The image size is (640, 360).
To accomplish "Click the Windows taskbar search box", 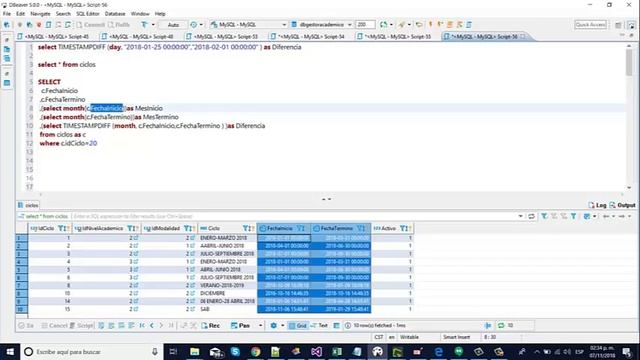I will (92, 351).
